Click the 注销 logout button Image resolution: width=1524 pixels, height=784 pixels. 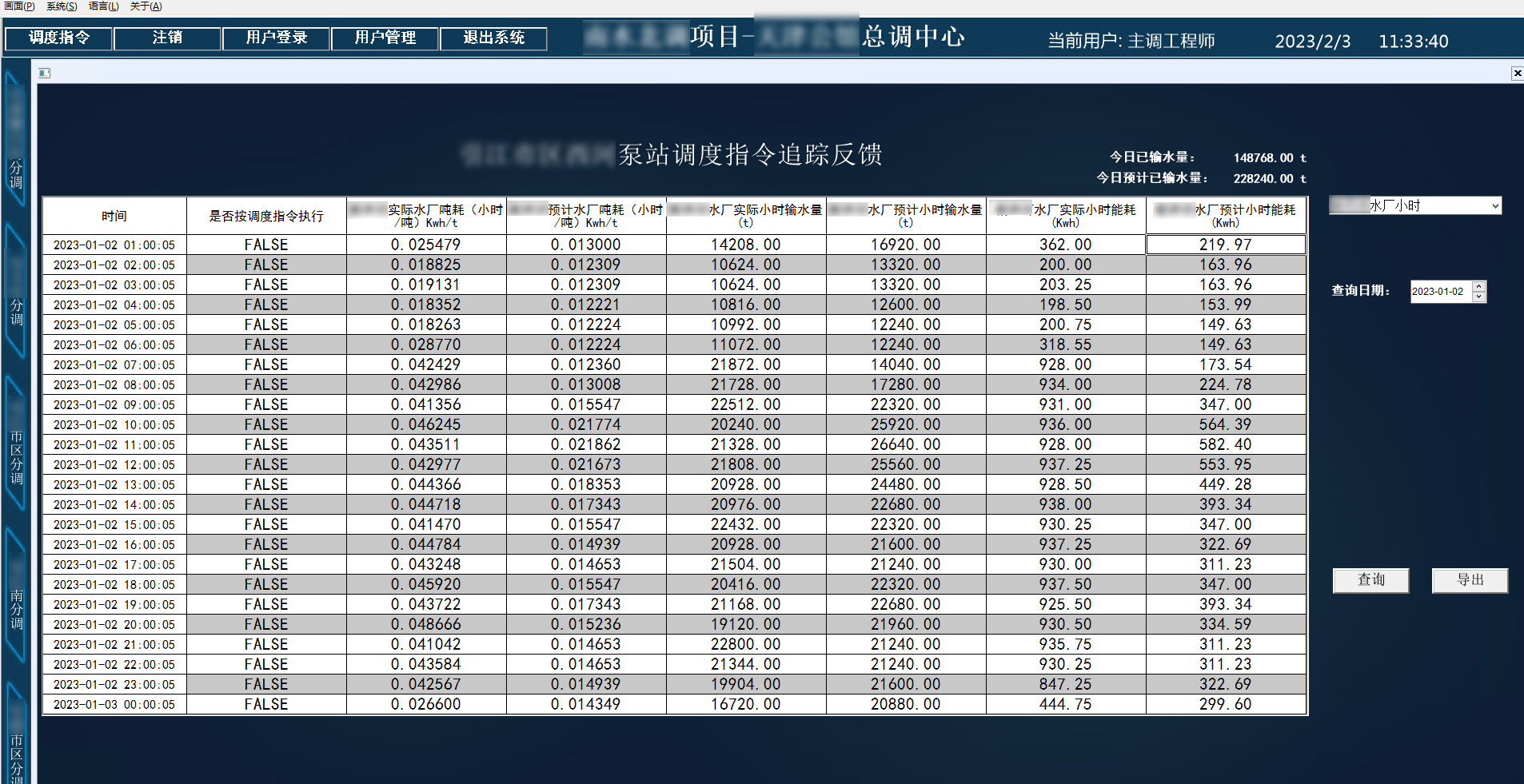pyautogui.click(x=167, y=38)
